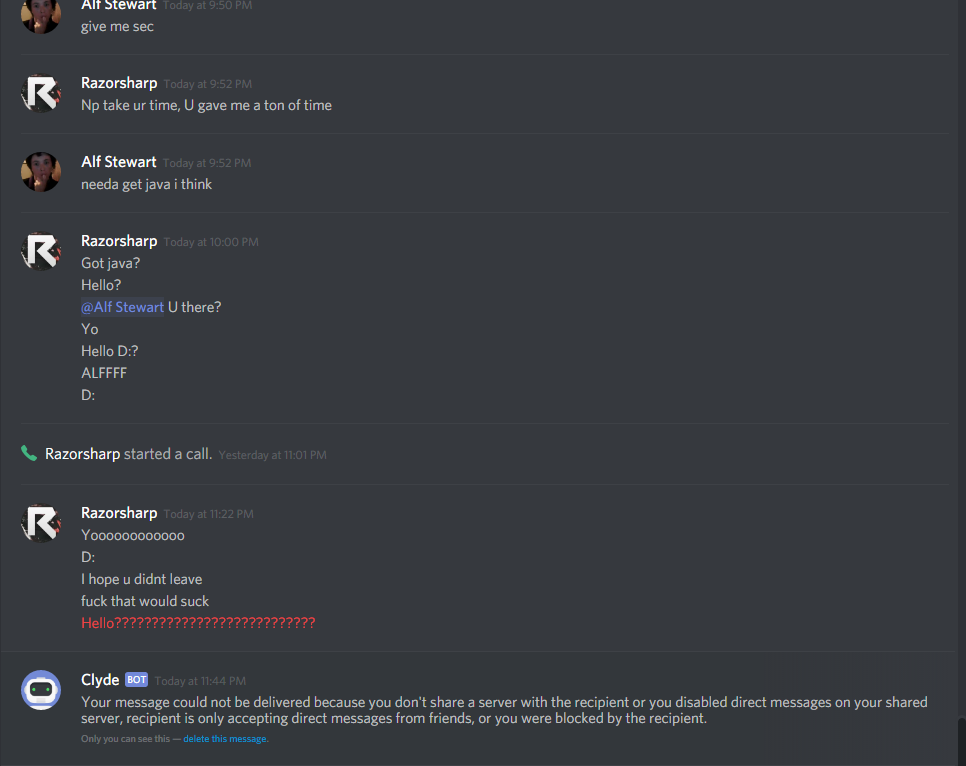966x766 pixels.
Task: Click the red failed Hello??? message
Action: [x=198, y=623]
